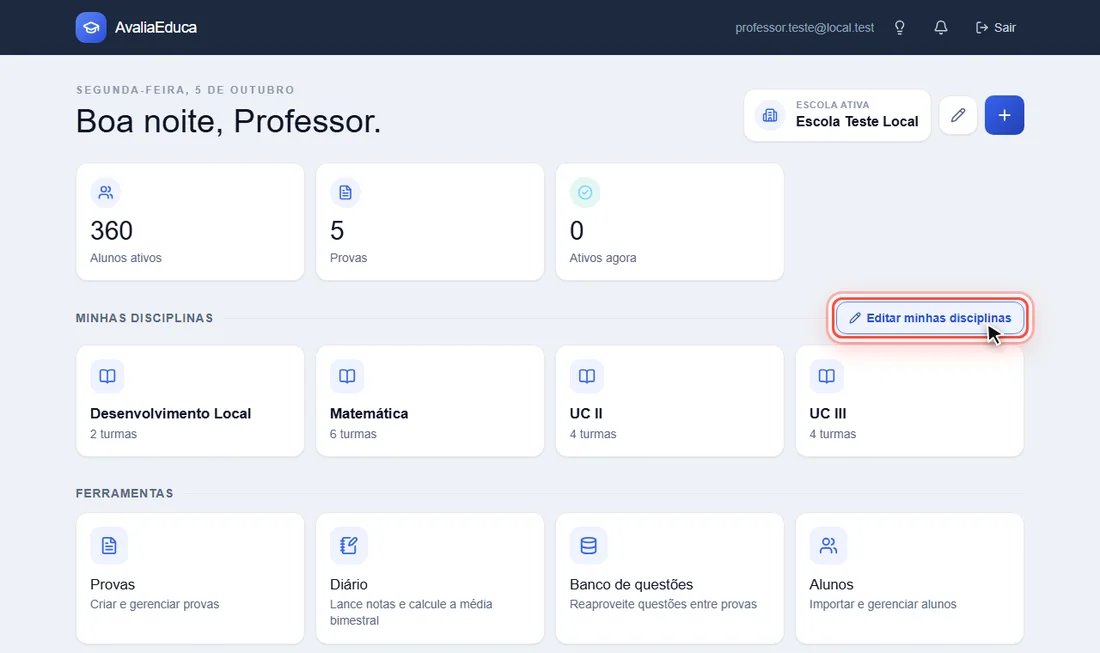Open Banco de questões tool title
Image resolution: width=1100 pixels, height=653 pixels.
click(x=631, y=584)
